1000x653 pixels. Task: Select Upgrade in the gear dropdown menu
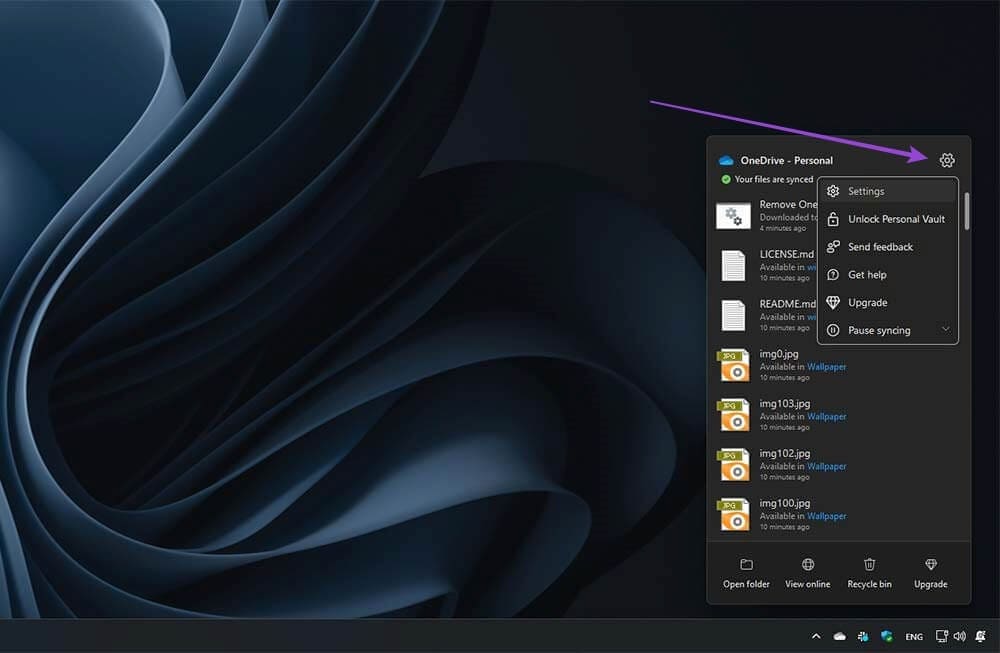pyautogui.click(x=888, y=303)
